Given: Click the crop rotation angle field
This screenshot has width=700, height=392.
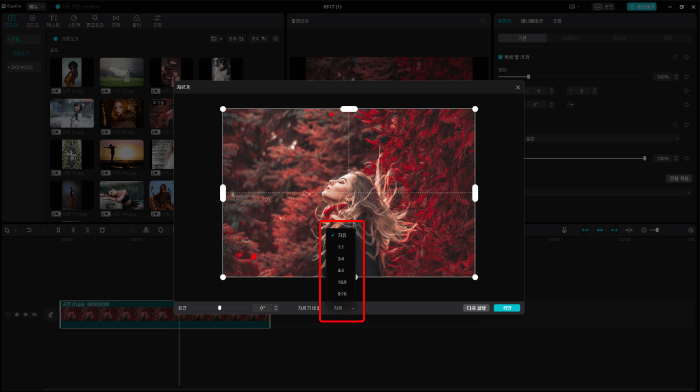Looking at the screenshot, I should 263,308.
